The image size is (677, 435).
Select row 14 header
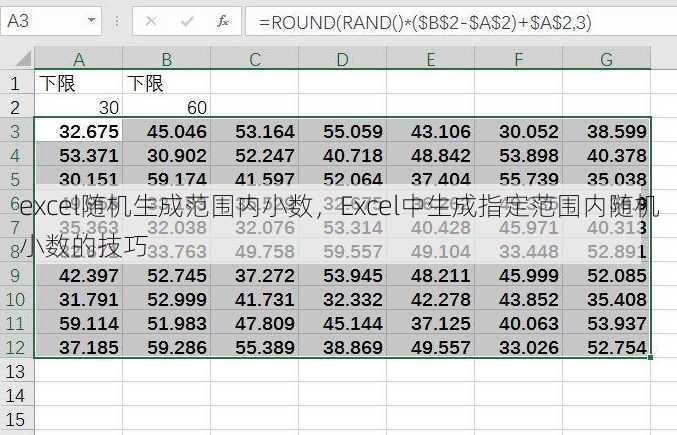(x=16, y=395)
